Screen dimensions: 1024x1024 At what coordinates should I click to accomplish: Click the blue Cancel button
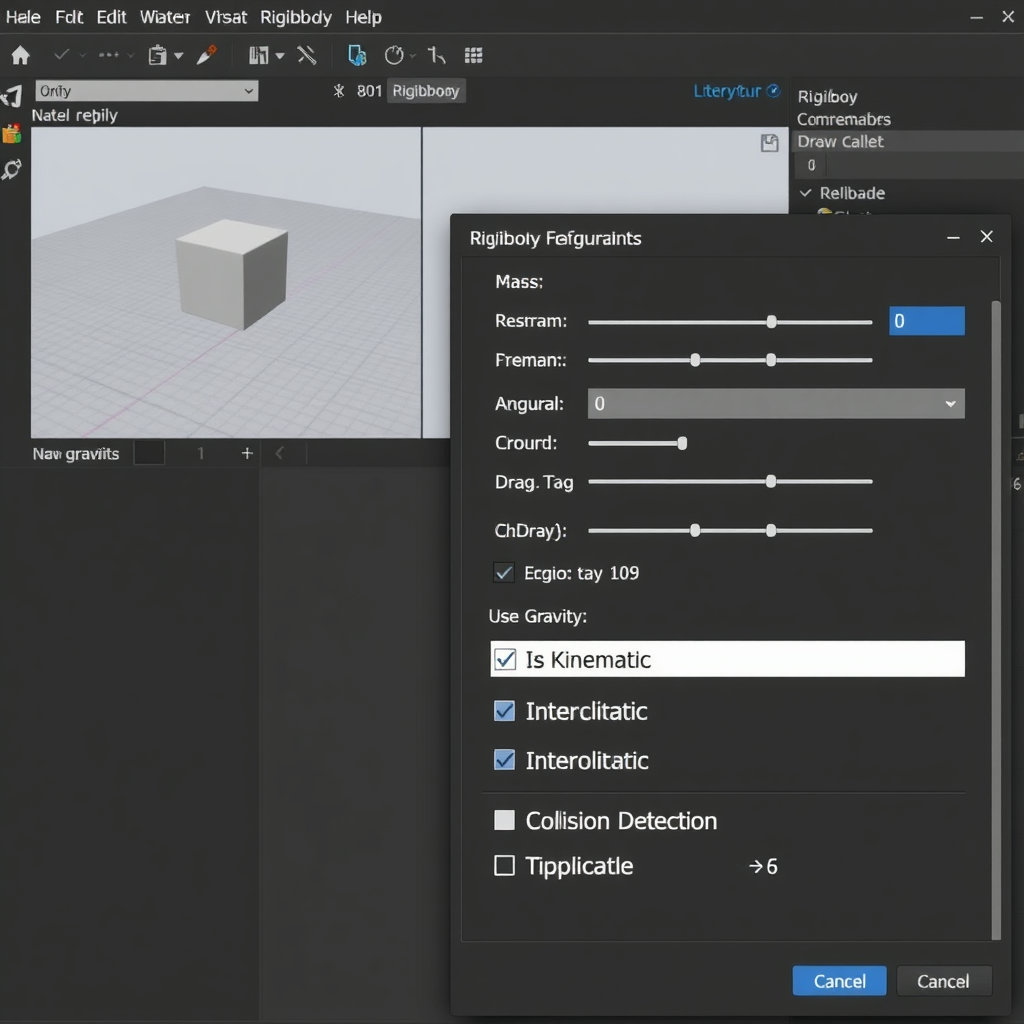click(839, 981)
